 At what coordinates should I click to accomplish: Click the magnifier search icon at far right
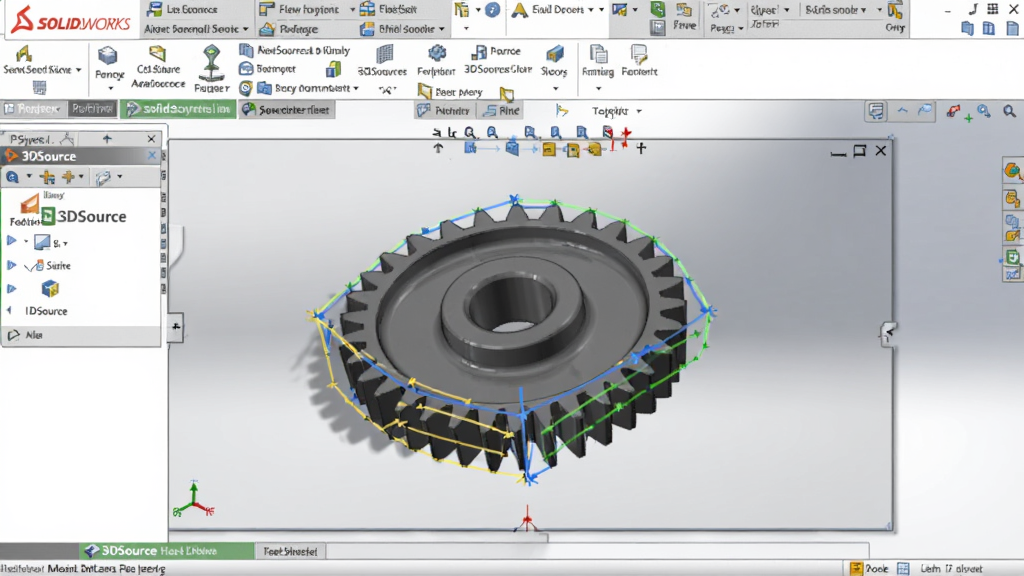(x=1009, y=112)
